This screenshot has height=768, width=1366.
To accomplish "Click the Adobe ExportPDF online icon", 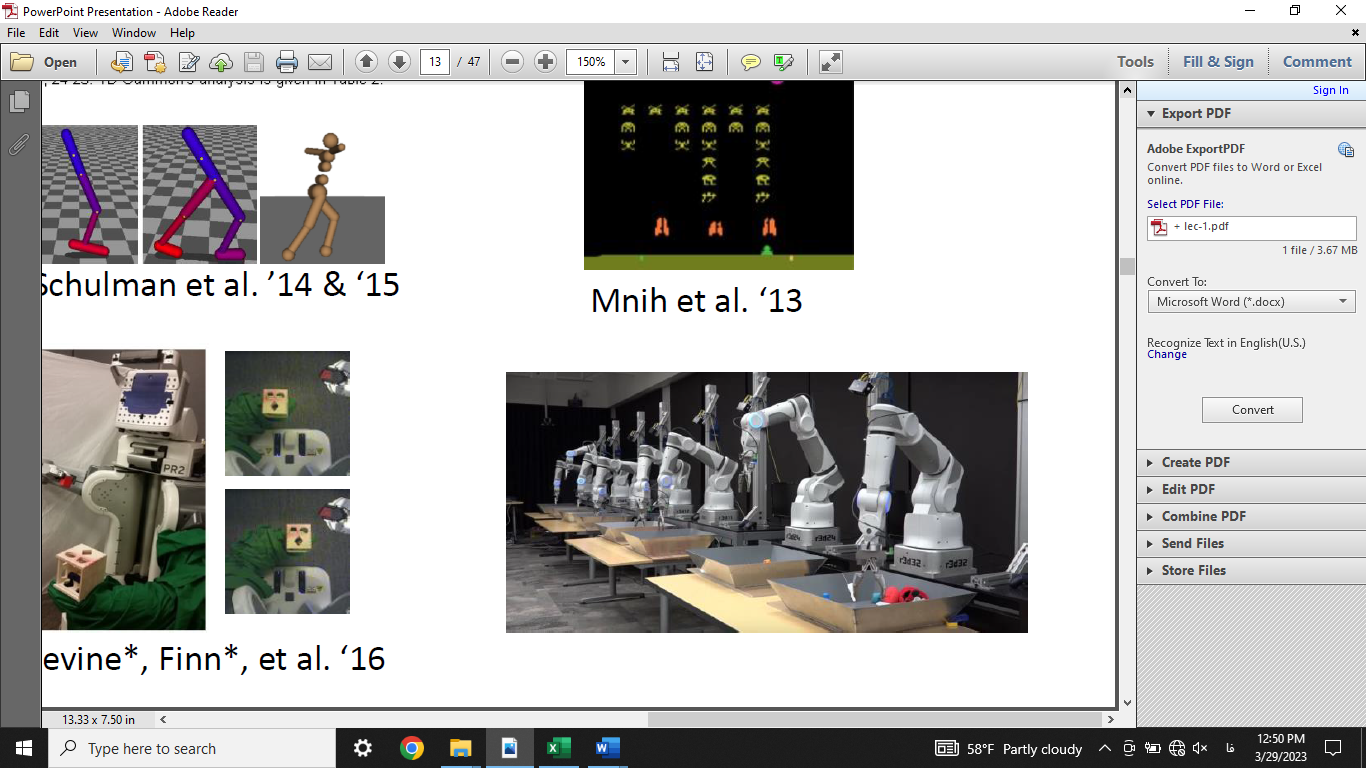I will tap(1346, 150).
